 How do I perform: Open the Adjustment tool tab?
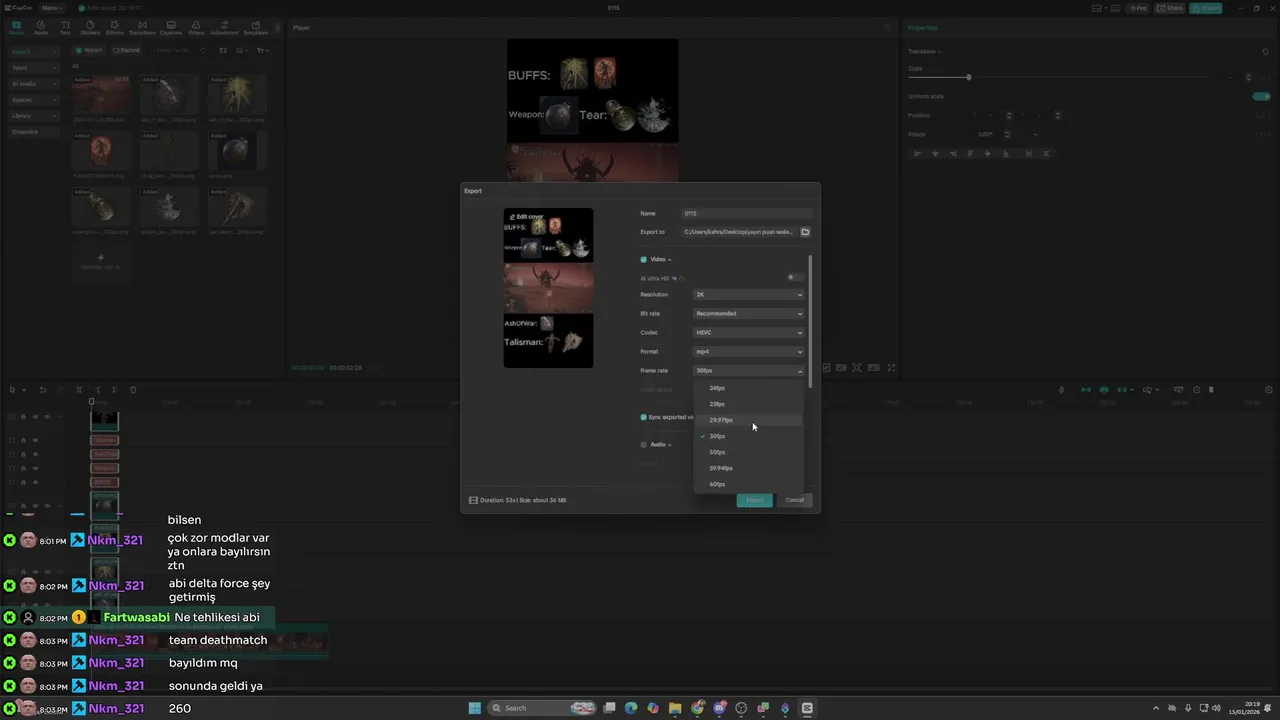(224, 27)
